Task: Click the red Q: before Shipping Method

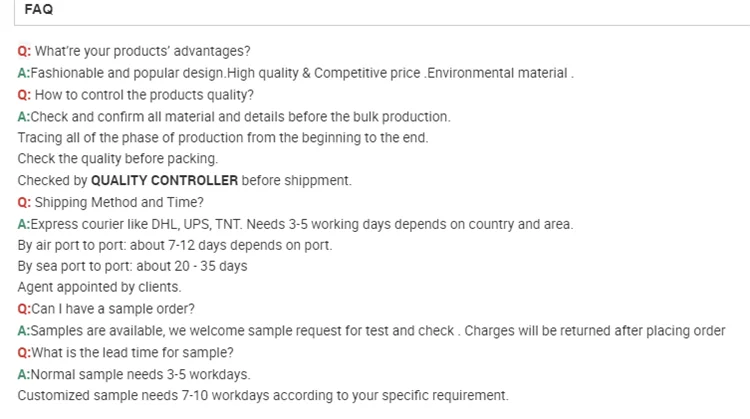Action: pos(24,202)
